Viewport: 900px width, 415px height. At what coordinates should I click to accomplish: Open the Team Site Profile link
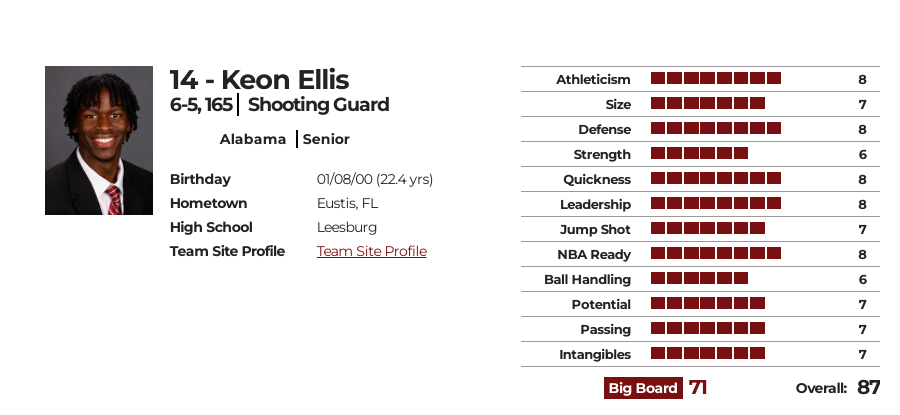pos(371,251)
